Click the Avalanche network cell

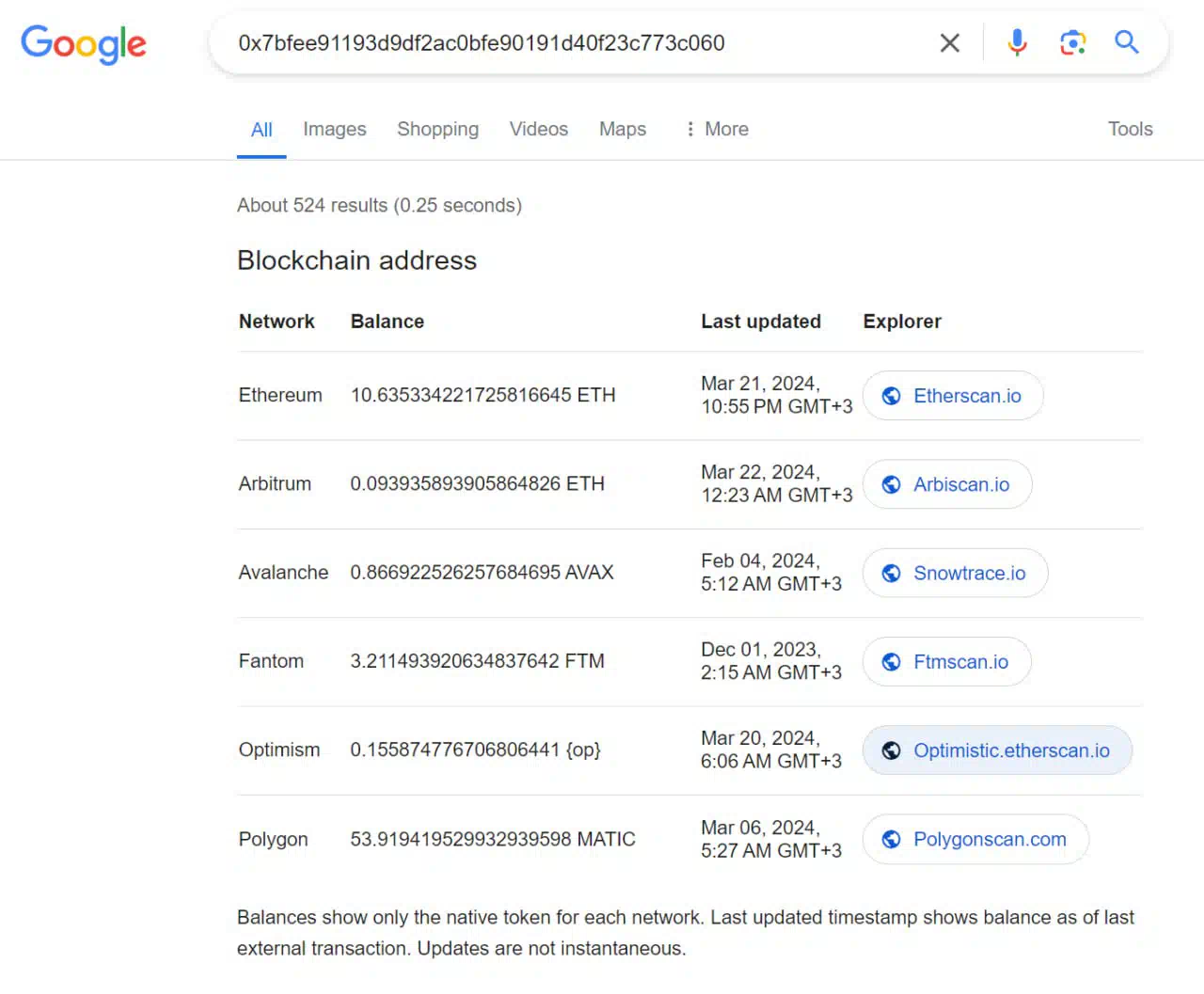point(283,572)
